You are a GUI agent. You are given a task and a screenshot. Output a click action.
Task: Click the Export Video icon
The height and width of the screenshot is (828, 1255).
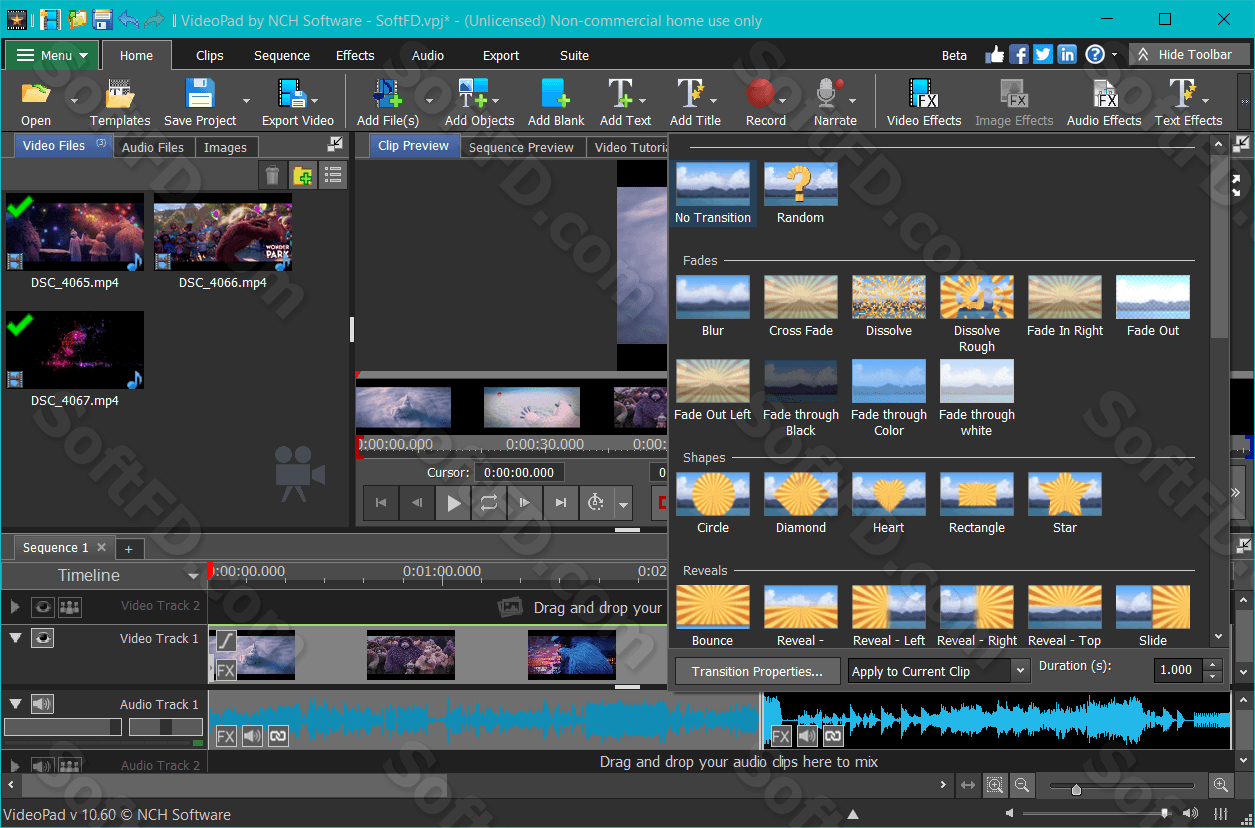click(292, 94)
